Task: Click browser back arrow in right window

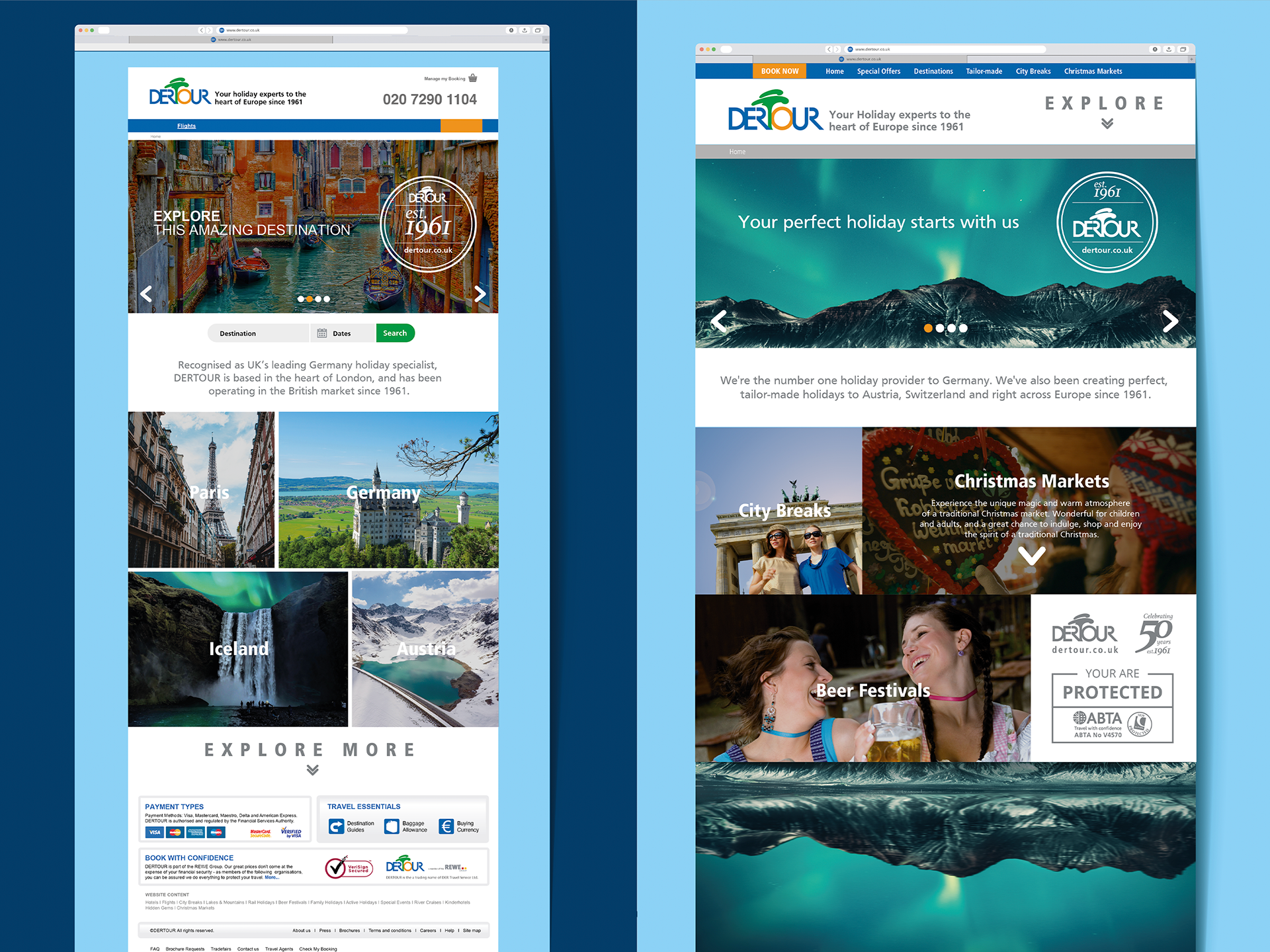Action: pyautogui.click(x=829, y=50)
